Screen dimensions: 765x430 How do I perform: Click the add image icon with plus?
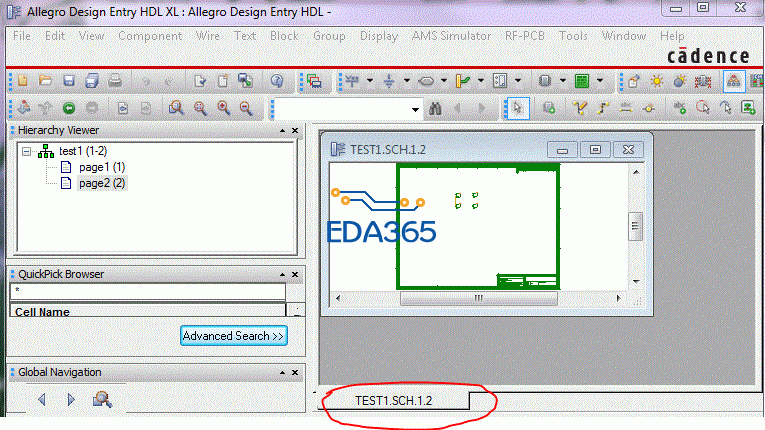click(748, 108)
